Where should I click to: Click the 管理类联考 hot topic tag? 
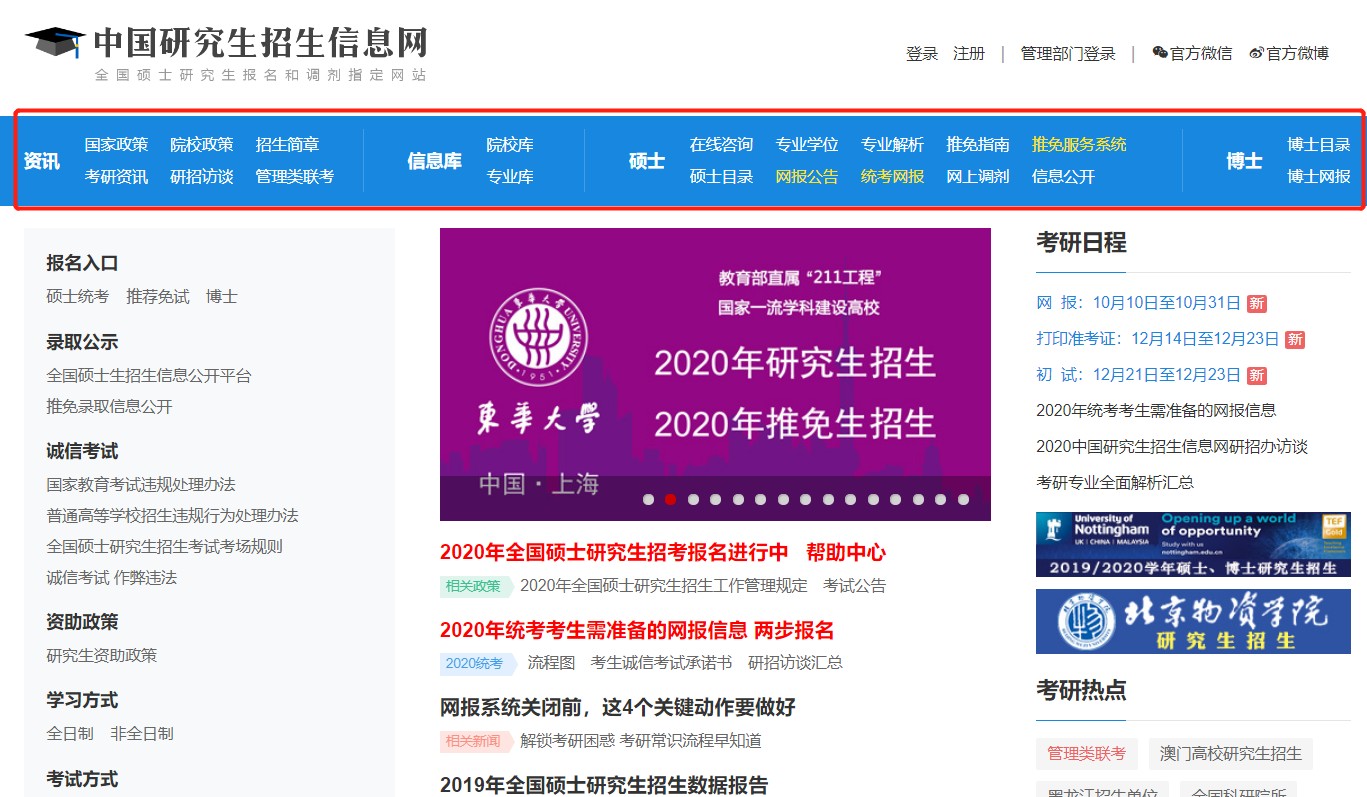point(1086,754)
